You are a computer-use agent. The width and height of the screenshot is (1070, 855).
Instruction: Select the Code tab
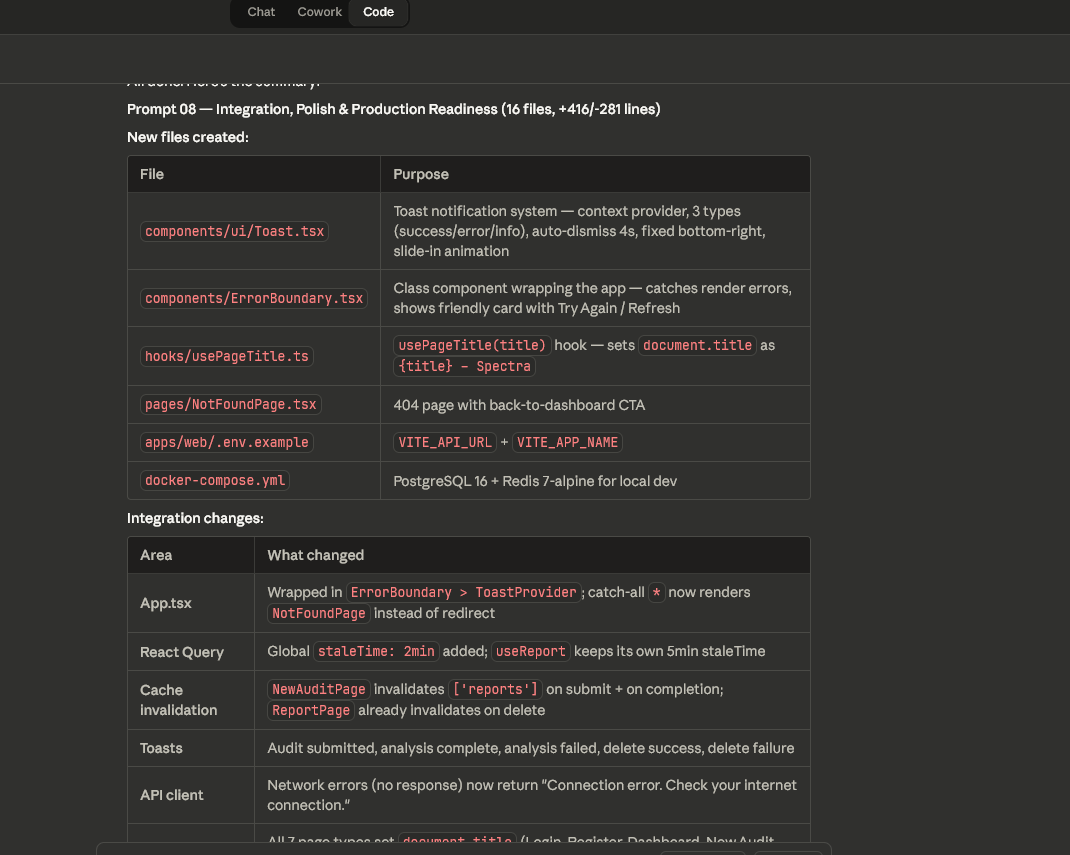(x=378, y=12)
